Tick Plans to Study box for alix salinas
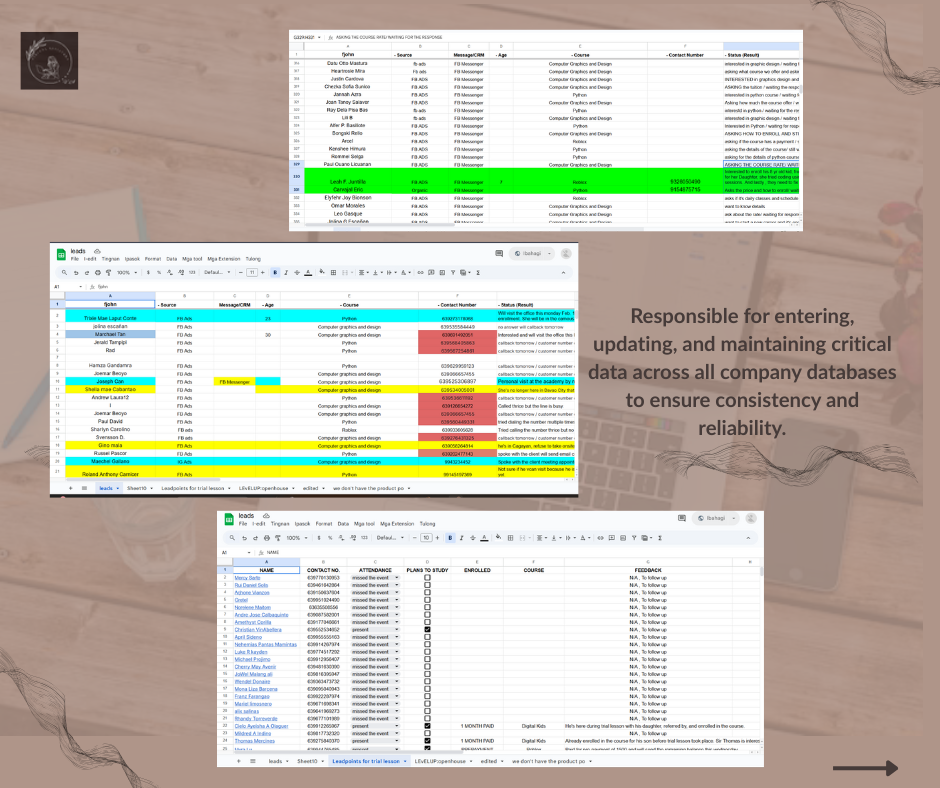940x788 pixels. 427,711
